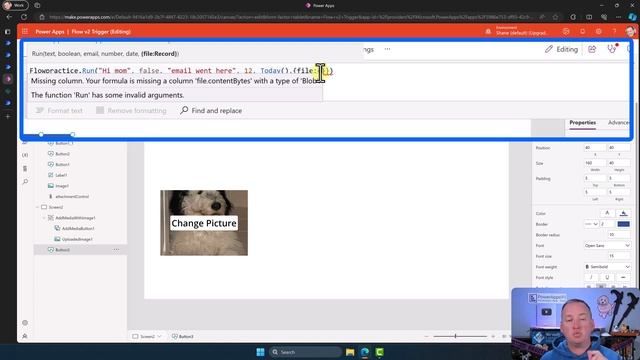Image resolution: width=640 pixels, height=360 pixels.
Task: Select Button3 breadcrumb in status bar
Action: pyautogui.click(x=183, y=336)
